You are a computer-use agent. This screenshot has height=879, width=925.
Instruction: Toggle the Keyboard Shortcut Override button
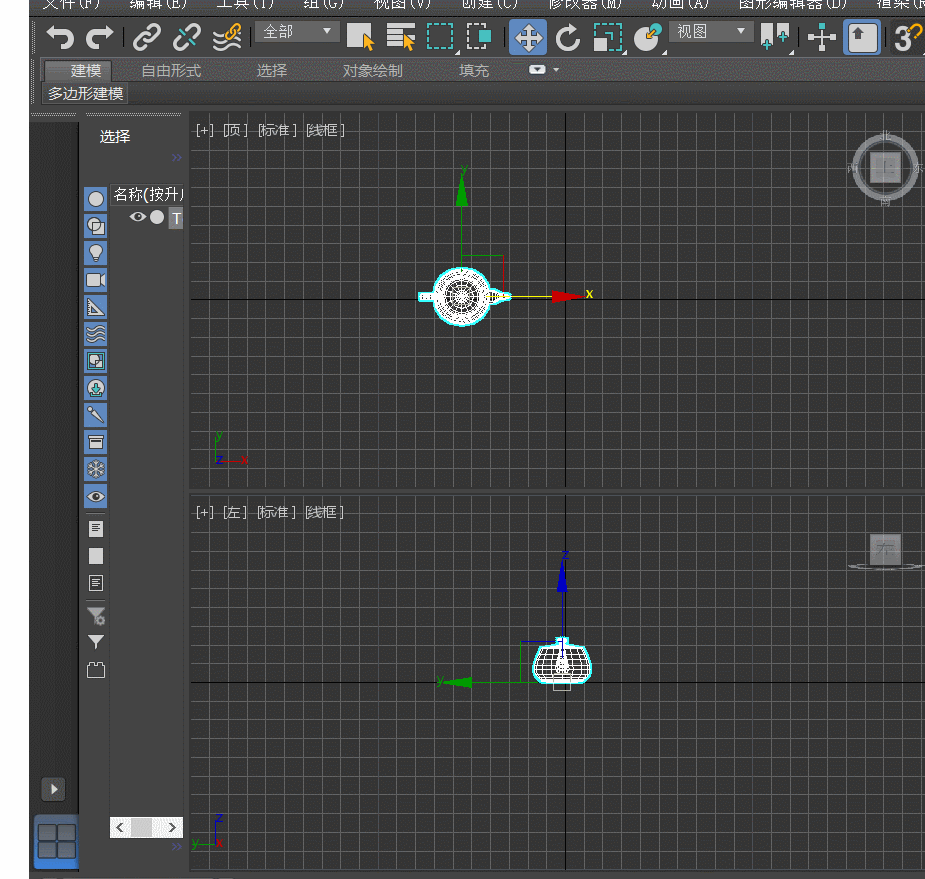pyautogui.click(x=862, y=37)
